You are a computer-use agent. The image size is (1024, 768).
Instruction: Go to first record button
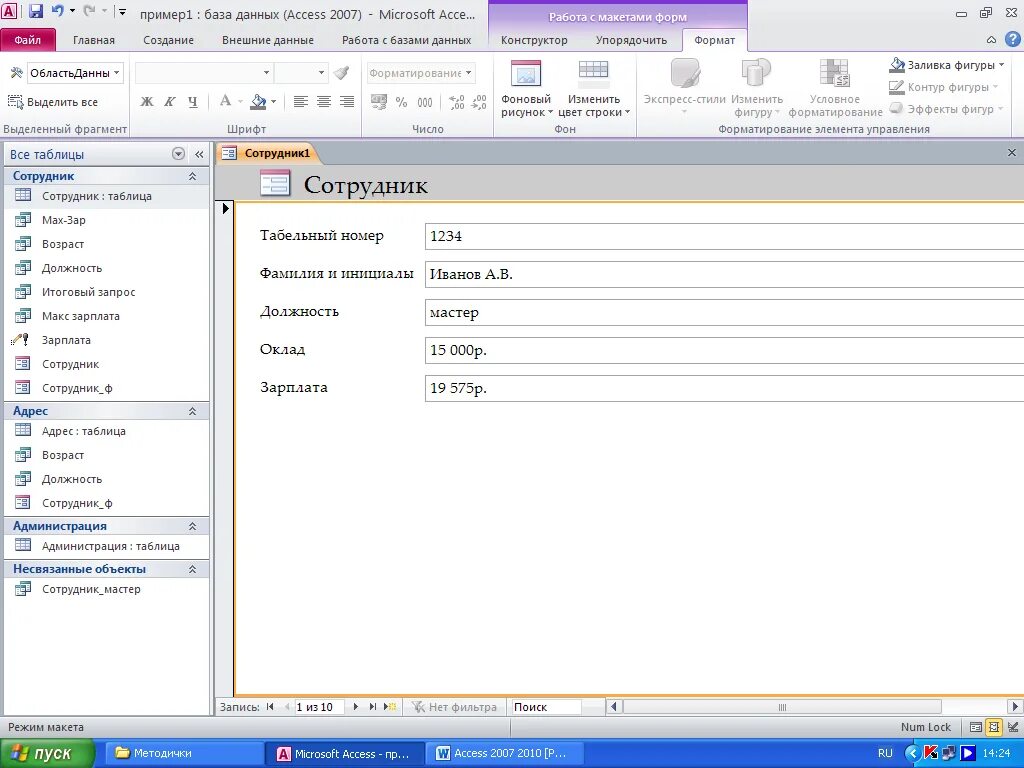pyautogui.click(x=270, y=707)
